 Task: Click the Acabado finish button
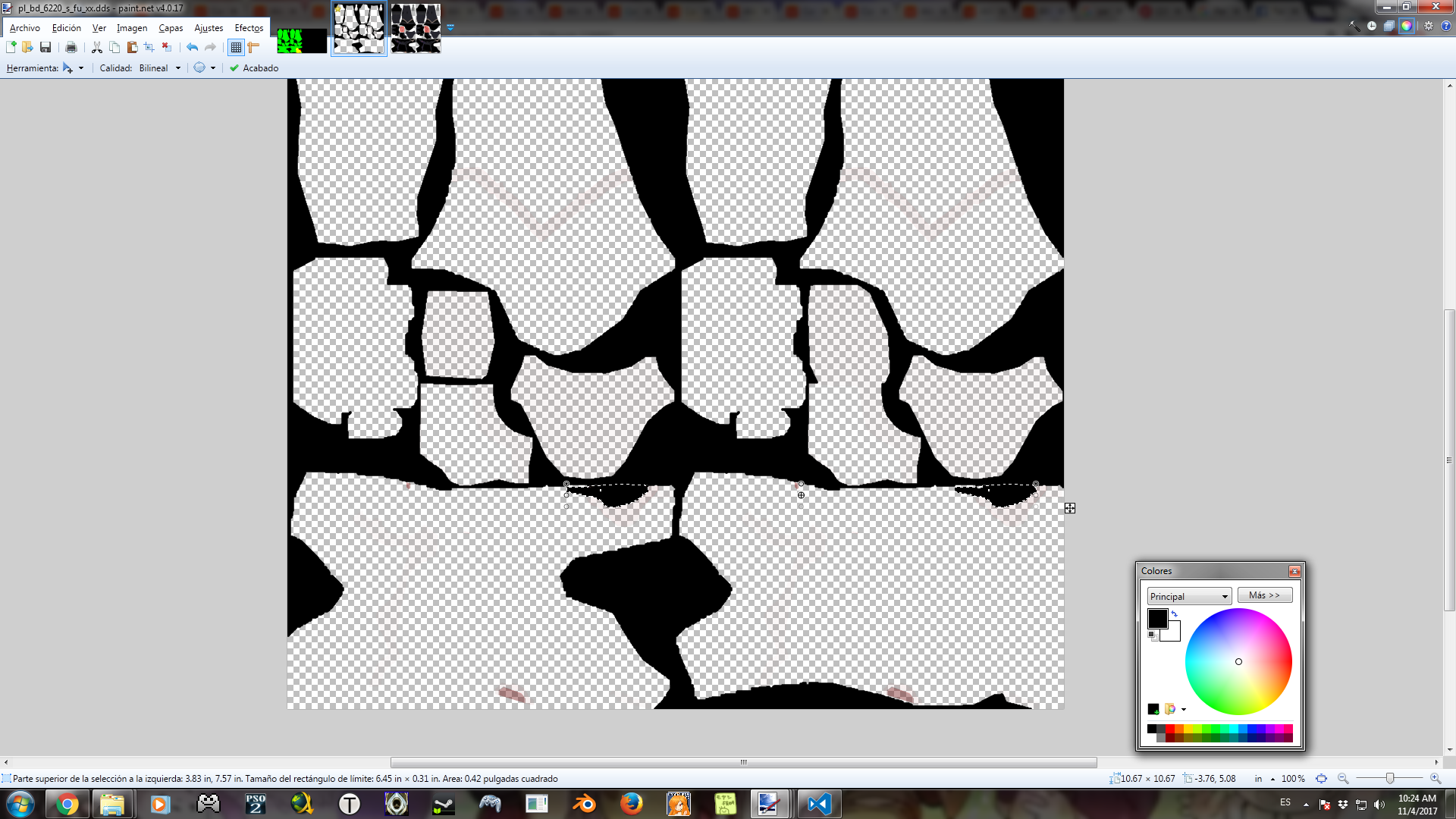point(254,68)
